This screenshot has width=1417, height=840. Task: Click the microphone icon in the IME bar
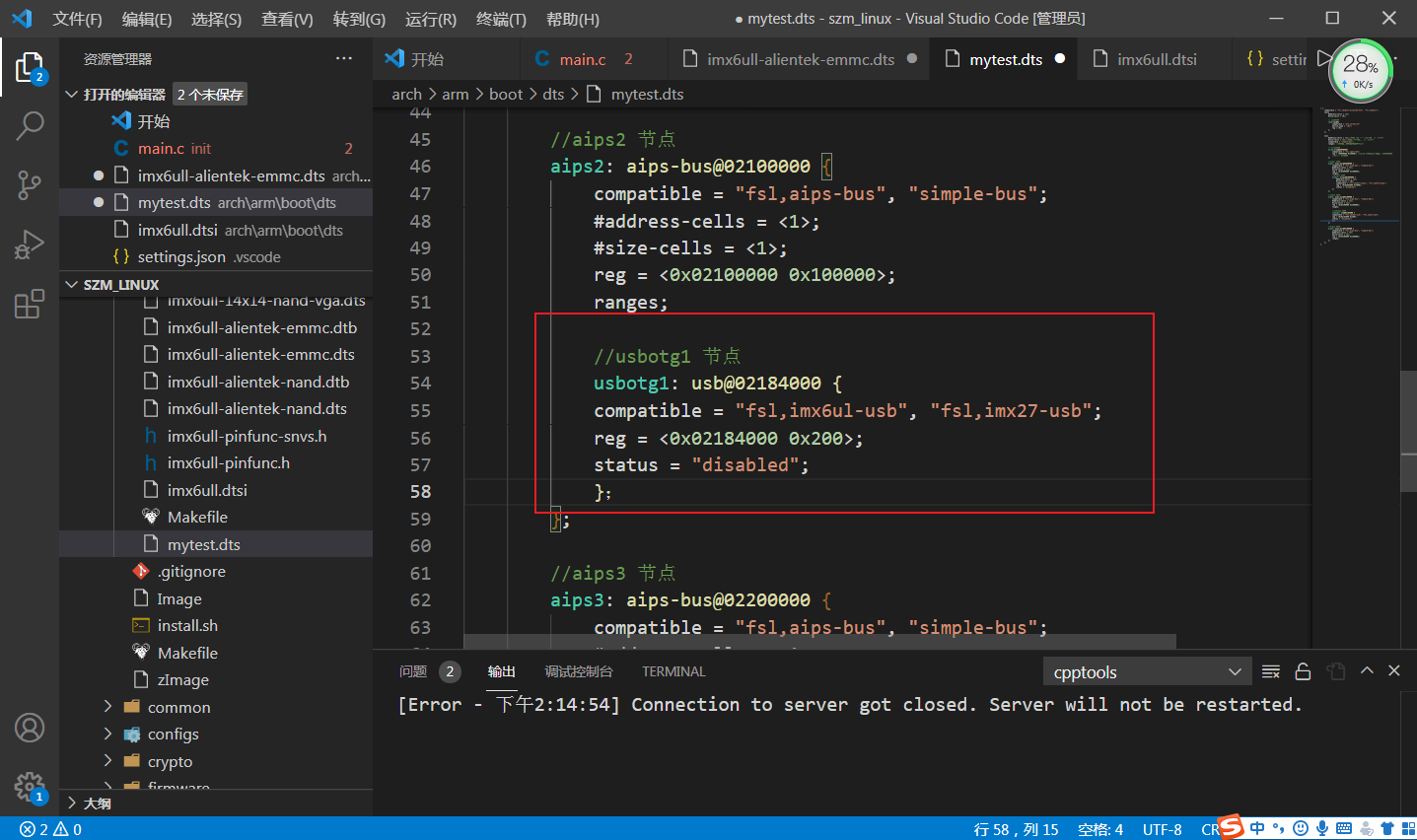(1322, 828)
